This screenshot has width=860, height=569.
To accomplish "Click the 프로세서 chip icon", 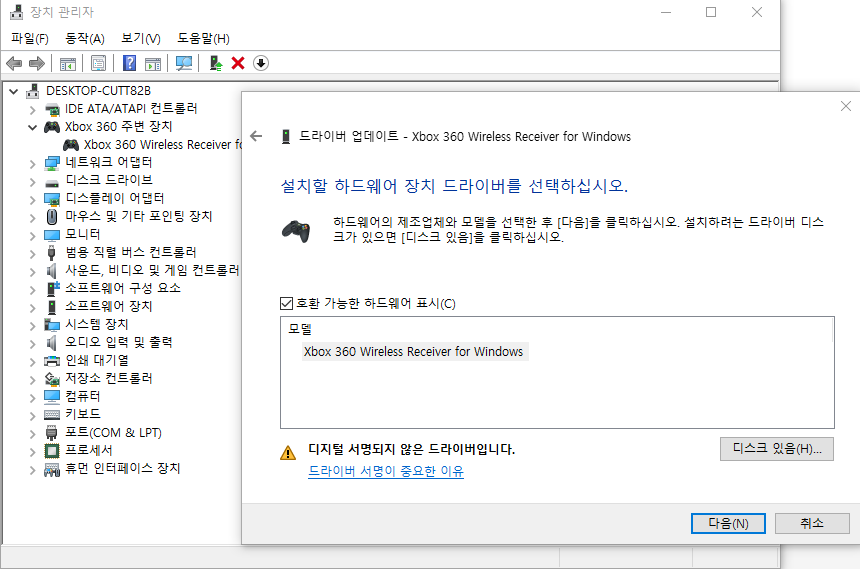I will click(52, 451).
